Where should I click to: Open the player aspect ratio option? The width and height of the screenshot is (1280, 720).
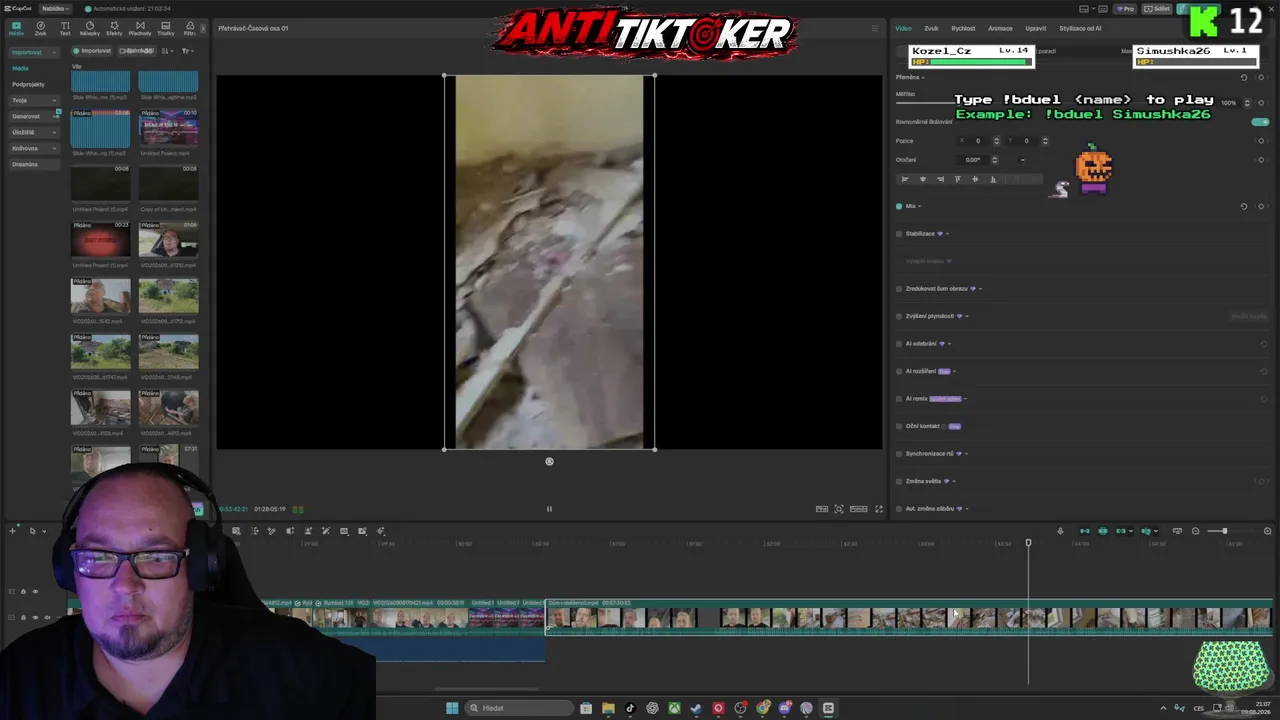tap(858, 509)
